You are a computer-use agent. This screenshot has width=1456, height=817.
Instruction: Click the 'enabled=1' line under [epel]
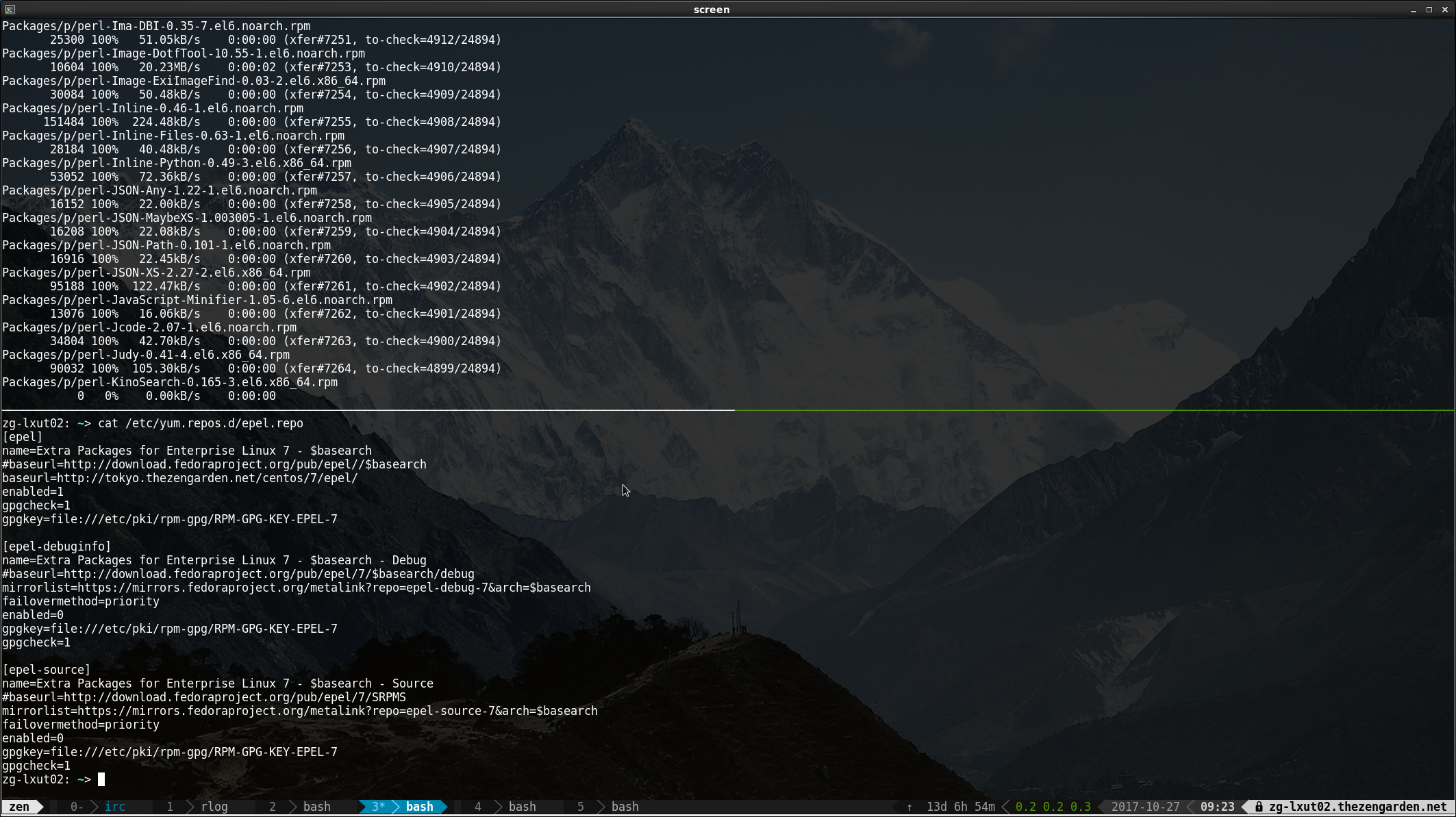tap(32, 492)
